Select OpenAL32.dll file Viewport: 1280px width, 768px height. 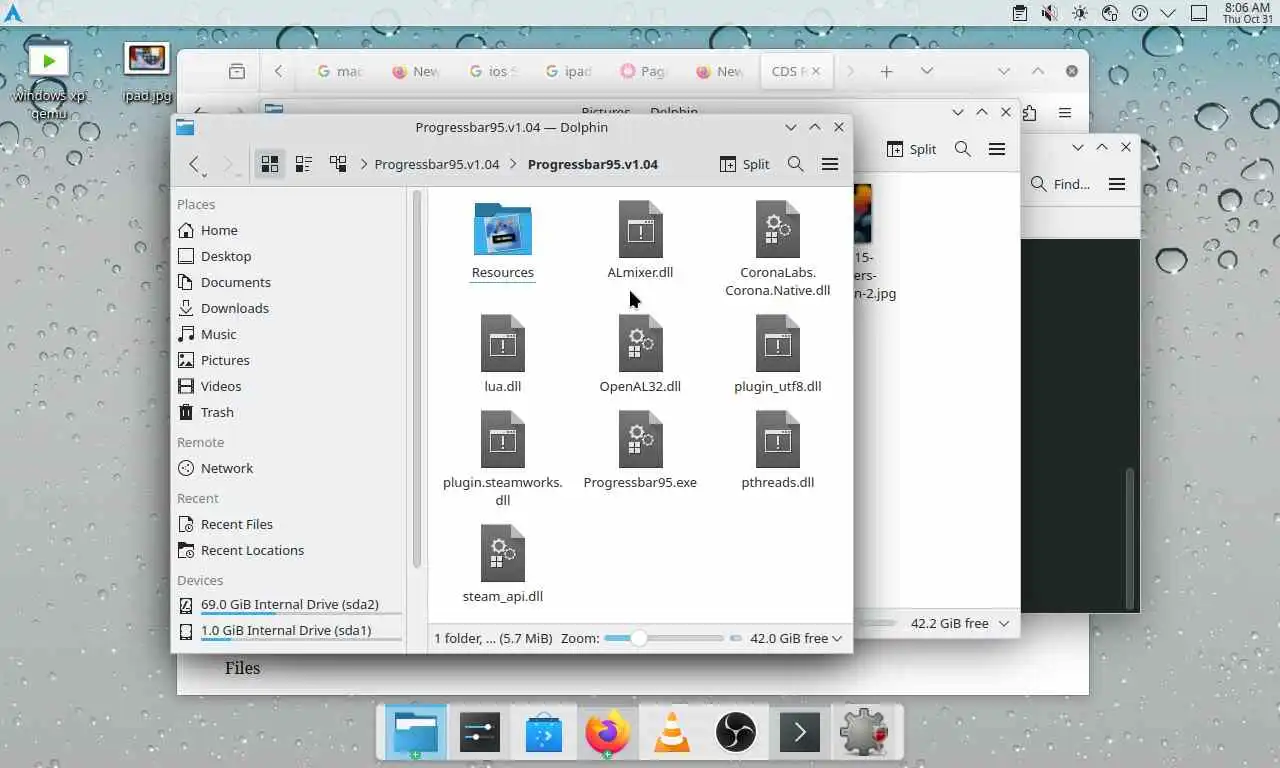(x=640, y=355)
